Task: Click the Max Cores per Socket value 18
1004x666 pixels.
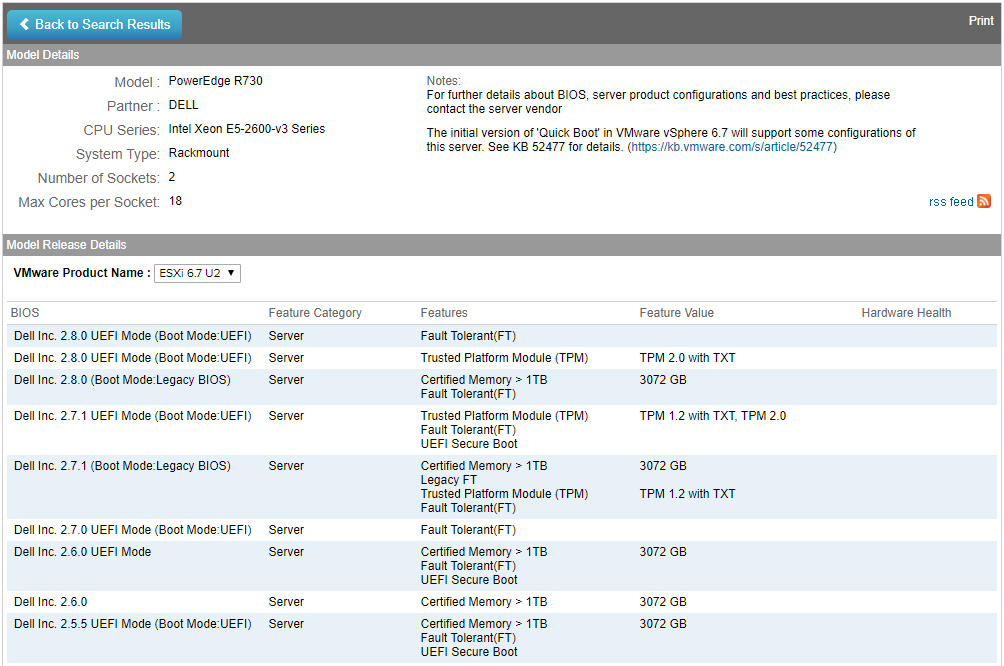Action: (175, 200)
